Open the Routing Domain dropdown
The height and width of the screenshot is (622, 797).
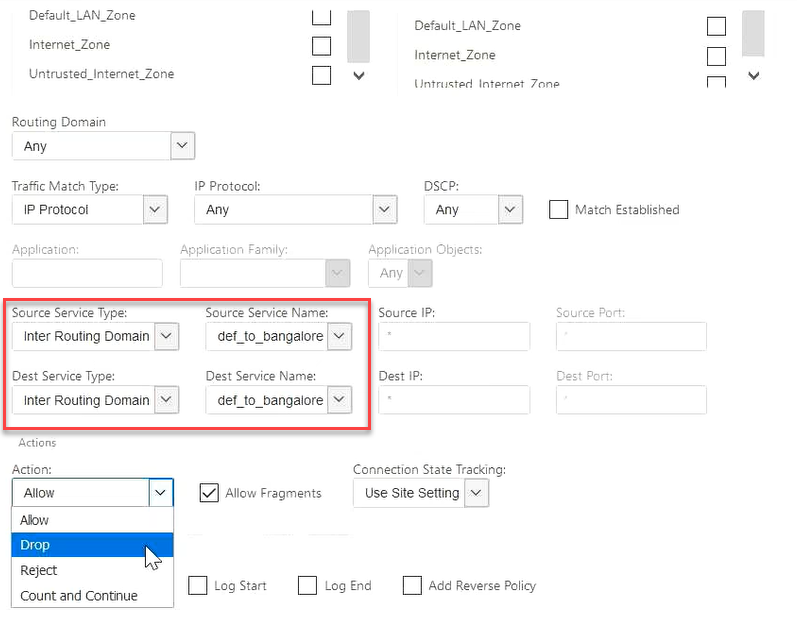182,146
